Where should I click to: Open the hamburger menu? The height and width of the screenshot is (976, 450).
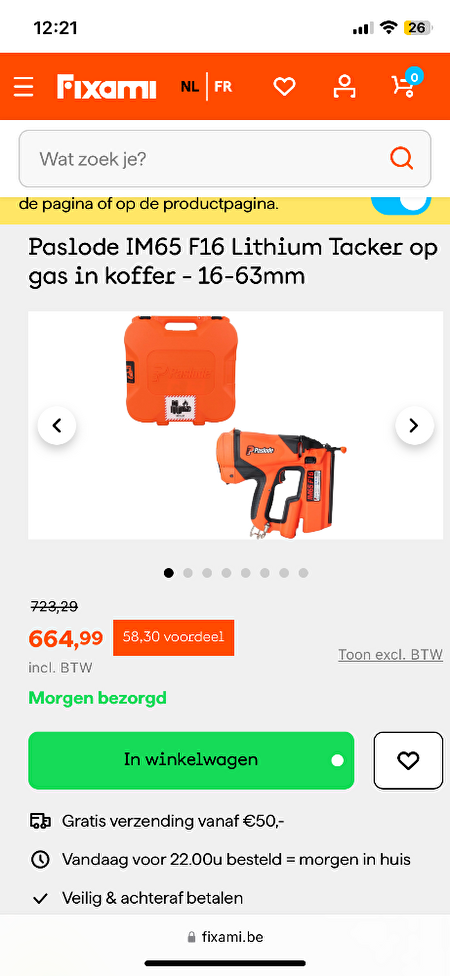[x=24, y=87]
